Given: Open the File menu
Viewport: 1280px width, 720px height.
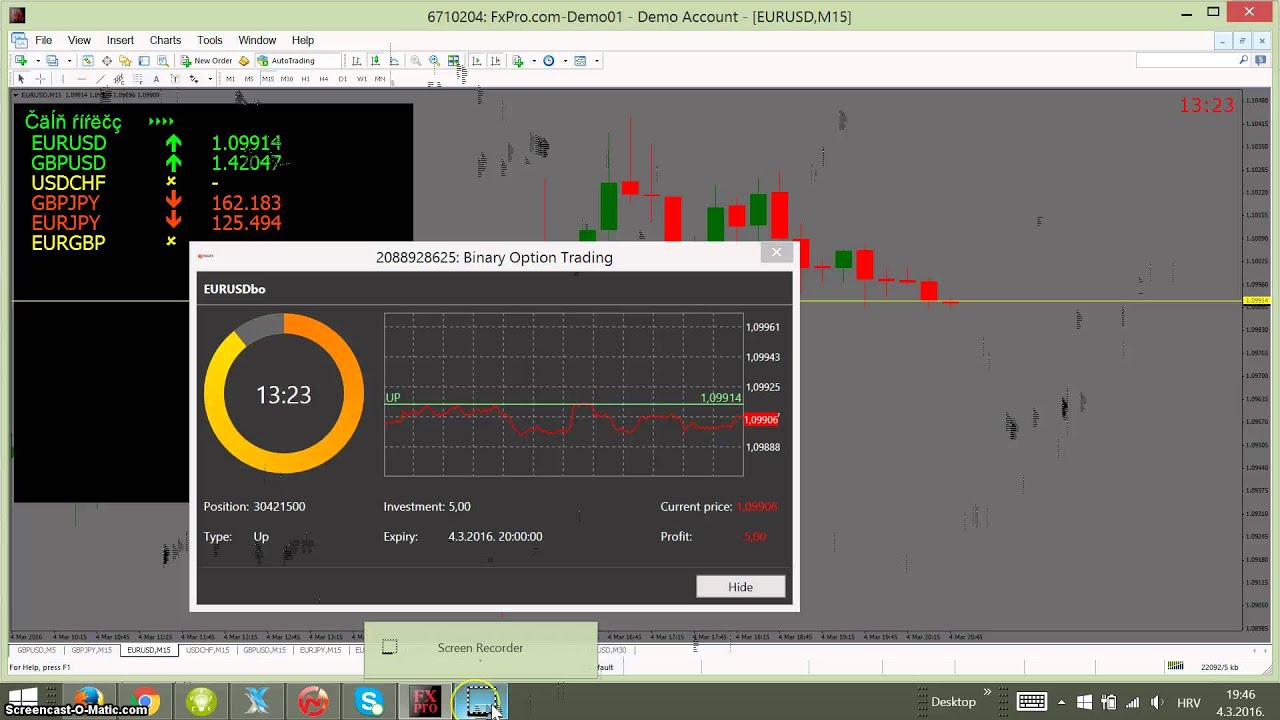Looking at the screenshot, I should (44, 40).
